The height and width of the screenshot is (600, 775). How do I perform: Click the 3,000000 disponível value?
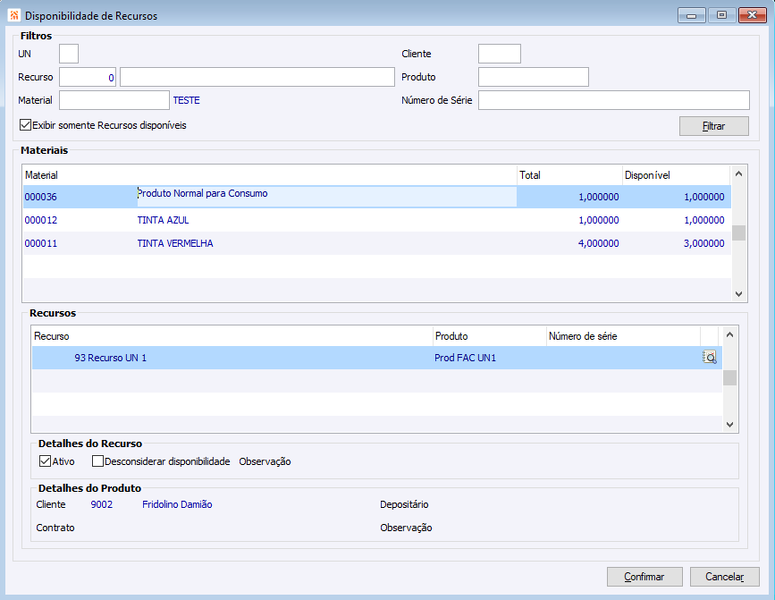click(704, 243)
